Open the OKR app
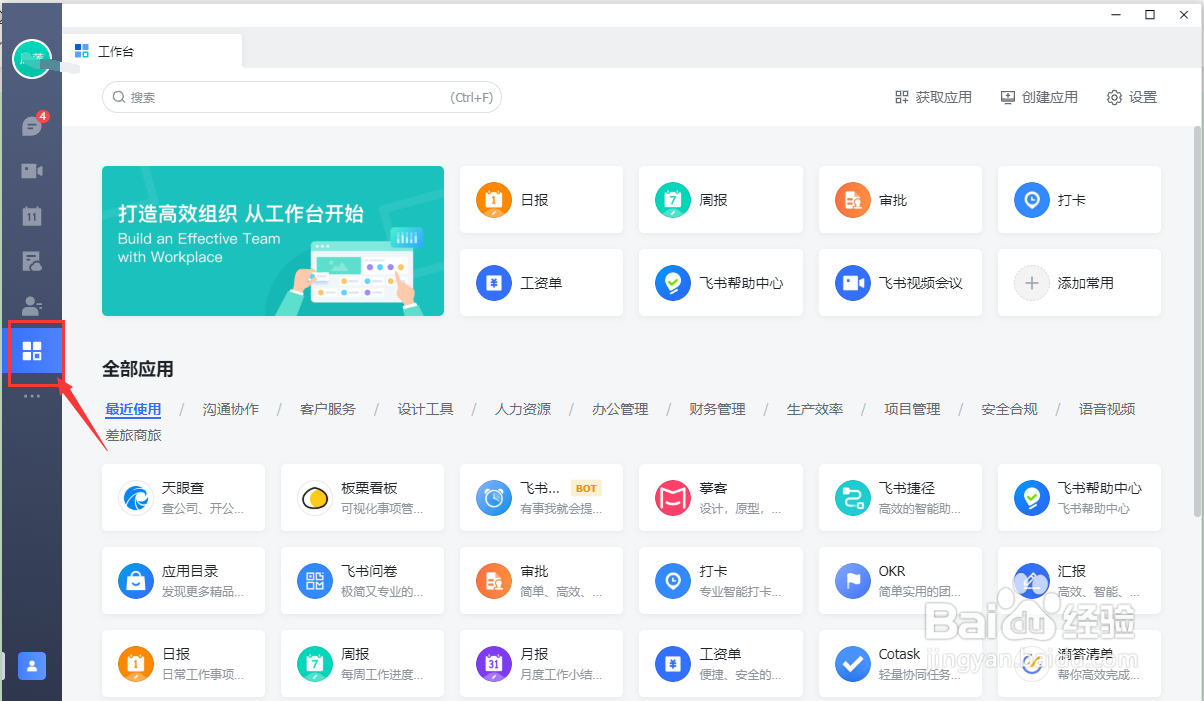Image resolution: width=1204 pixels, height=701 pixels. [x=899, y=580]
